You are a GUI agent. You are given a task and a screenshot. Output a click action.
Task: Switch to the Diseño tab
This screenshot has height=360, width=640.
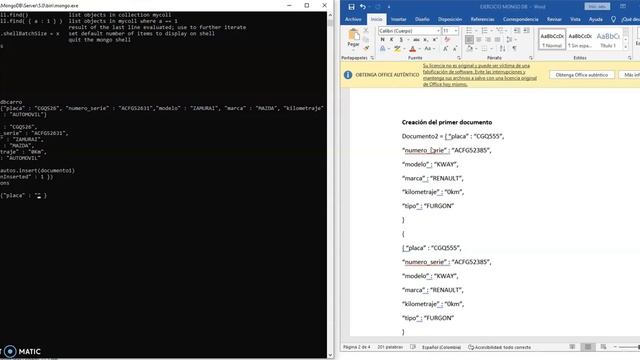click(422, 19)
